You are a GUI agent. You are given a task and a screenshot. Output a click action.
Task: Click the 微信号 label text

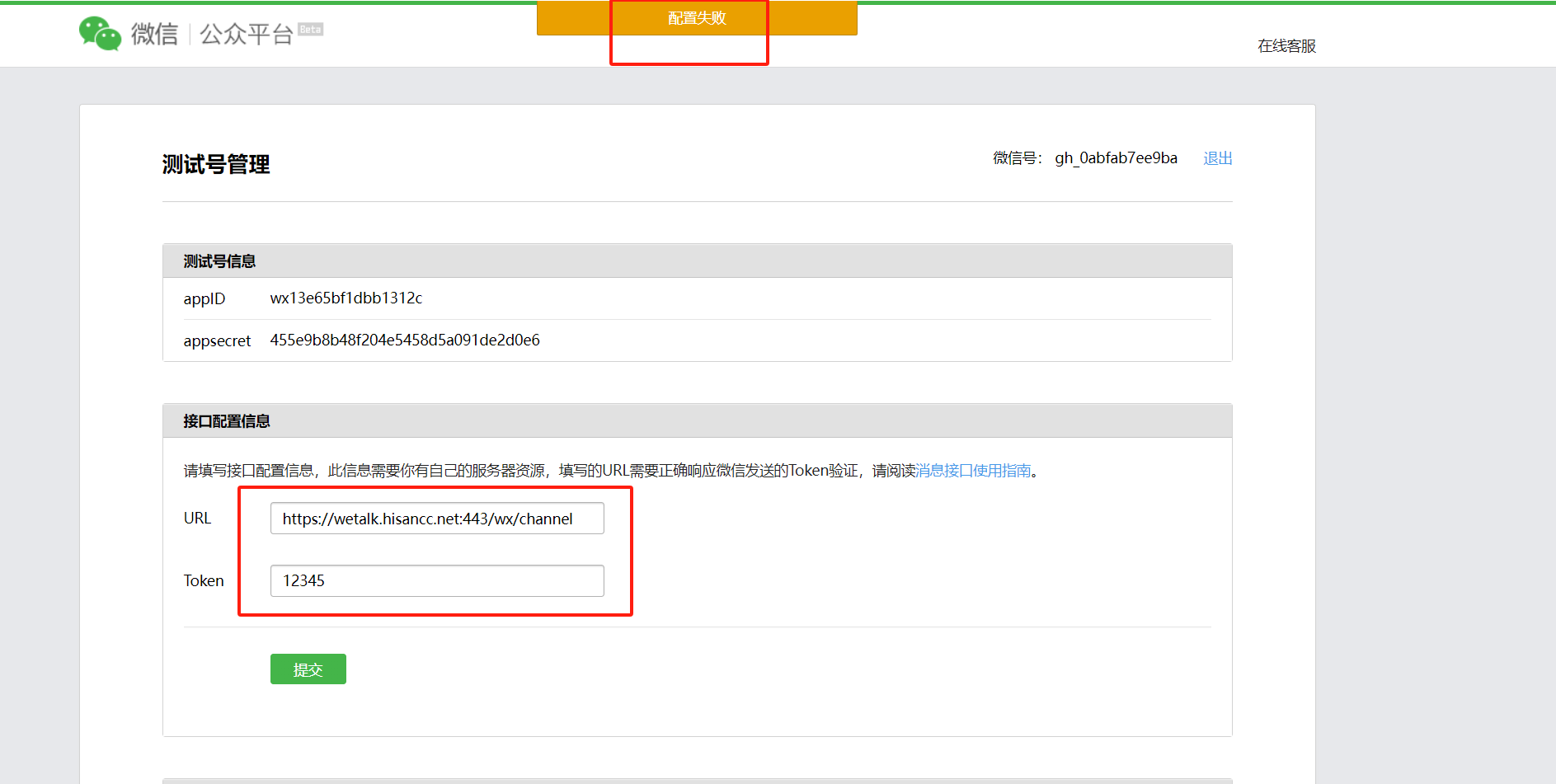tap(1018, 158)
